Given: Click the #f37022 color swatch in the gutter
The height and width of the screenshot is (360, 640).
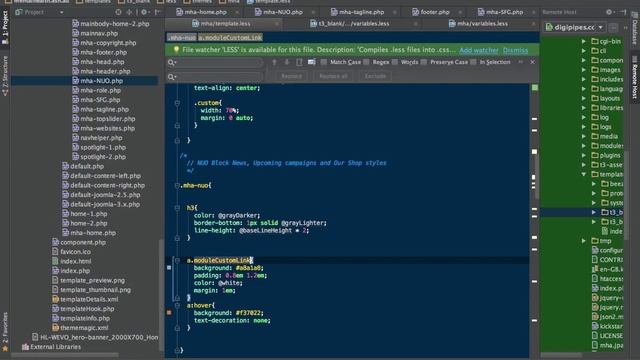Looking at the screenshot, I should tap(169, 313).
